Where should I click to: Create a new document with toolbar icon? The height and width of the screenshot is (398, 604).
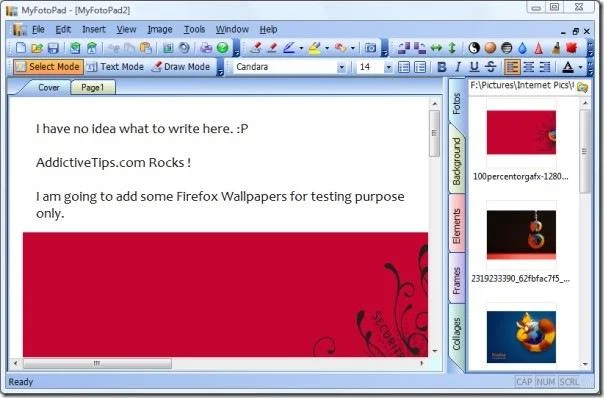coord(20,48)
